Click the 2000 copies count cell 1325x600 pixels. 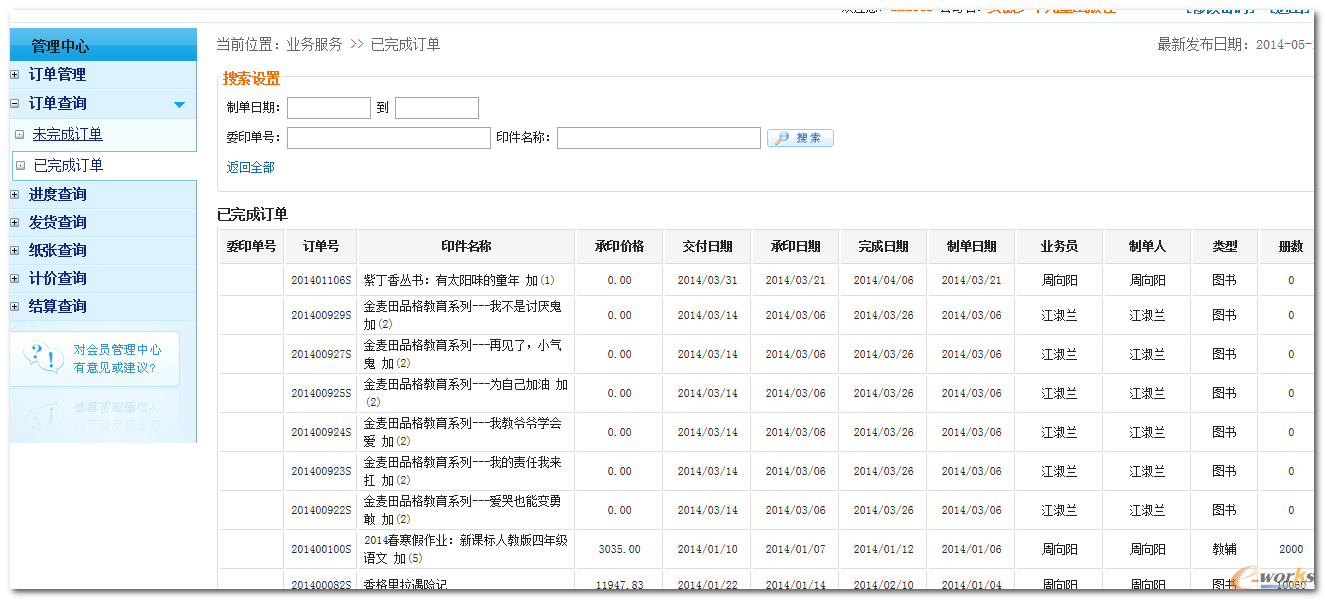(x=1291, y=549)
